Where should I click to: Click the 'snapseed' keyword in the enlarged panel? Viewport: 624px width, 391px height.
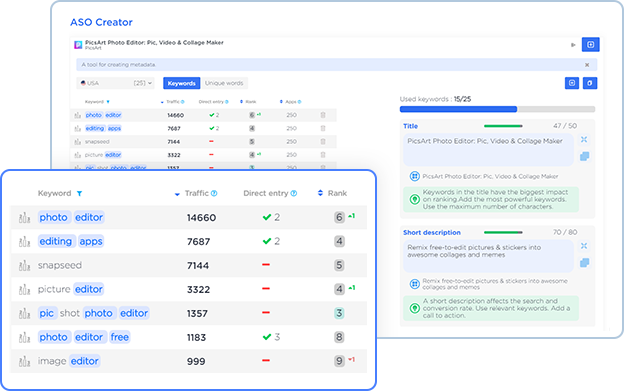60,265
